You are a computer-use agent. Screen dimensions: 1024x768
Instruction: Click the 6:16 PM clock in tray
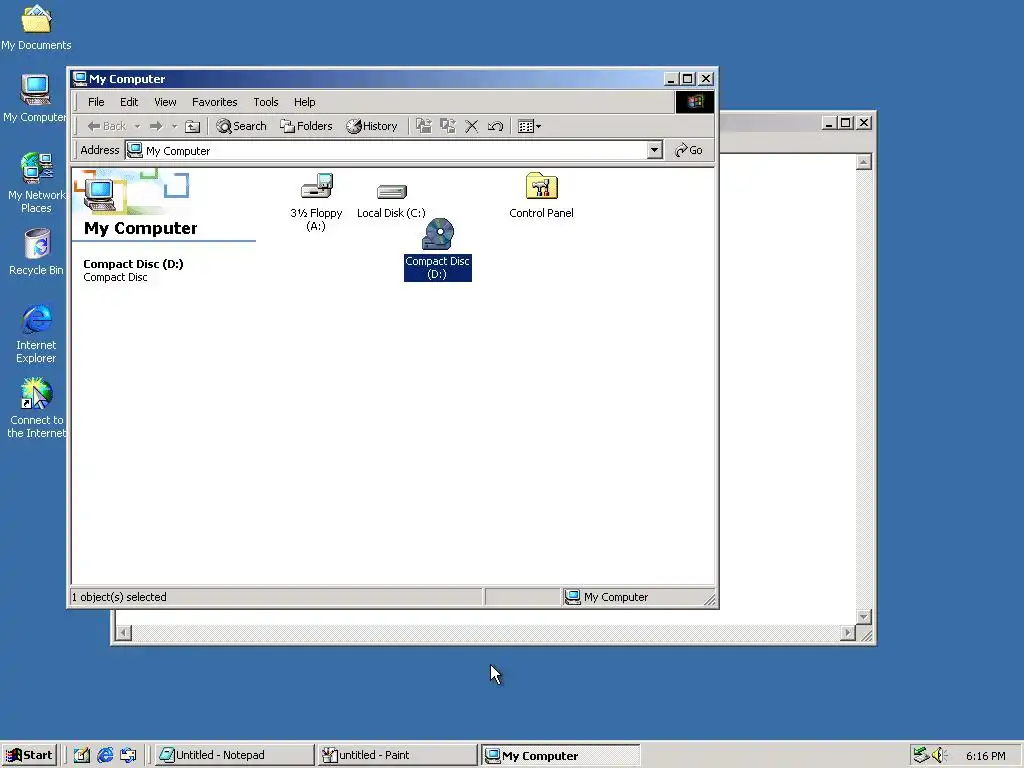click(985, 756)
